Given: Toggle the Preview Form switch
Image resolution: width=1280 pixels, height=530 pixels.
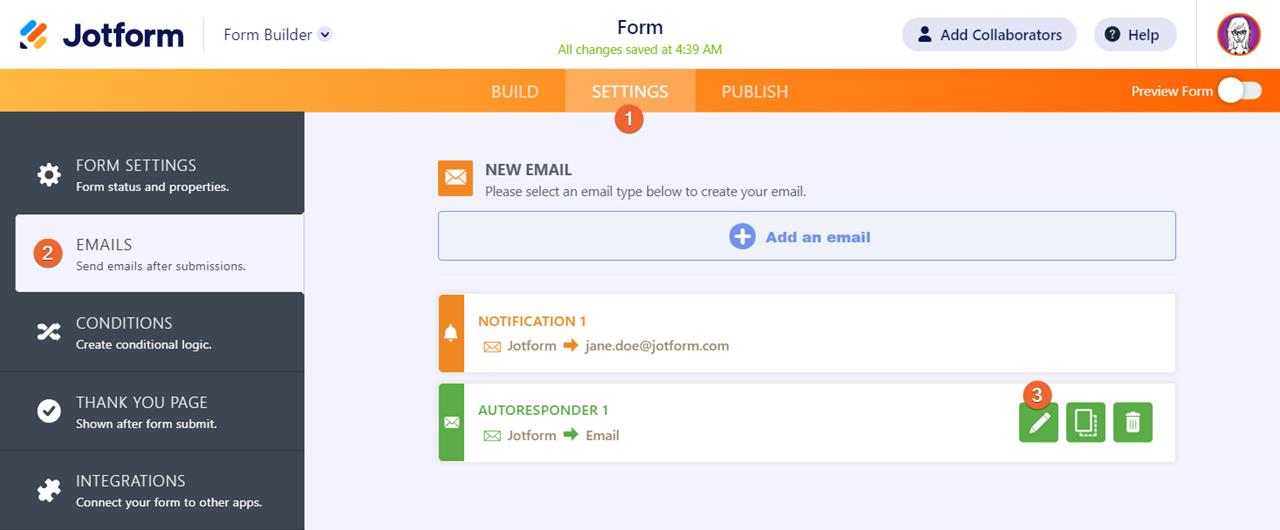Looking at the screenshot, I should pos(1239,91).
